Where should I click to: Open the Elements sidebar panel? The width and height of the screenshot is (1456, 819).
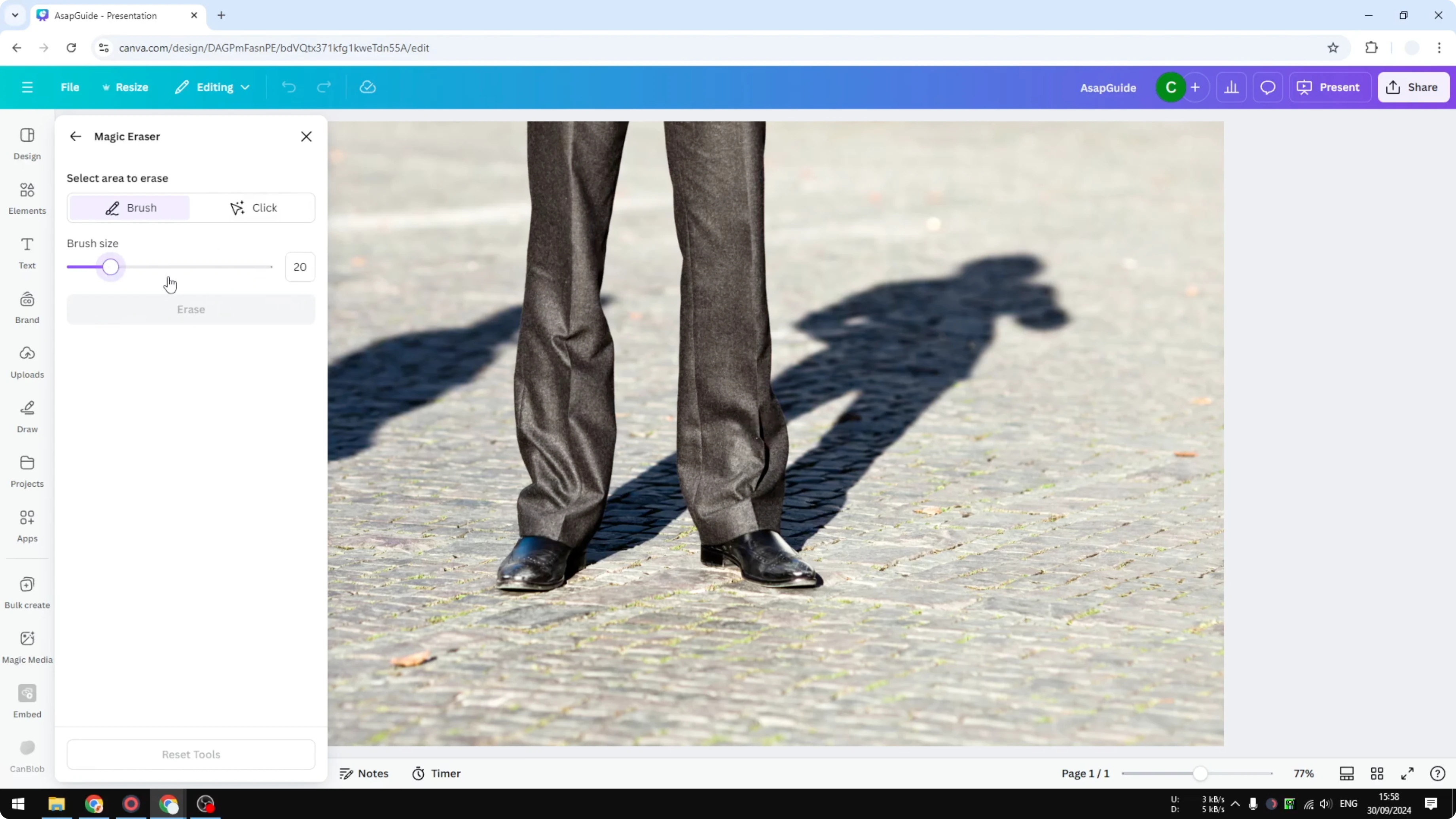coord(27,198)
